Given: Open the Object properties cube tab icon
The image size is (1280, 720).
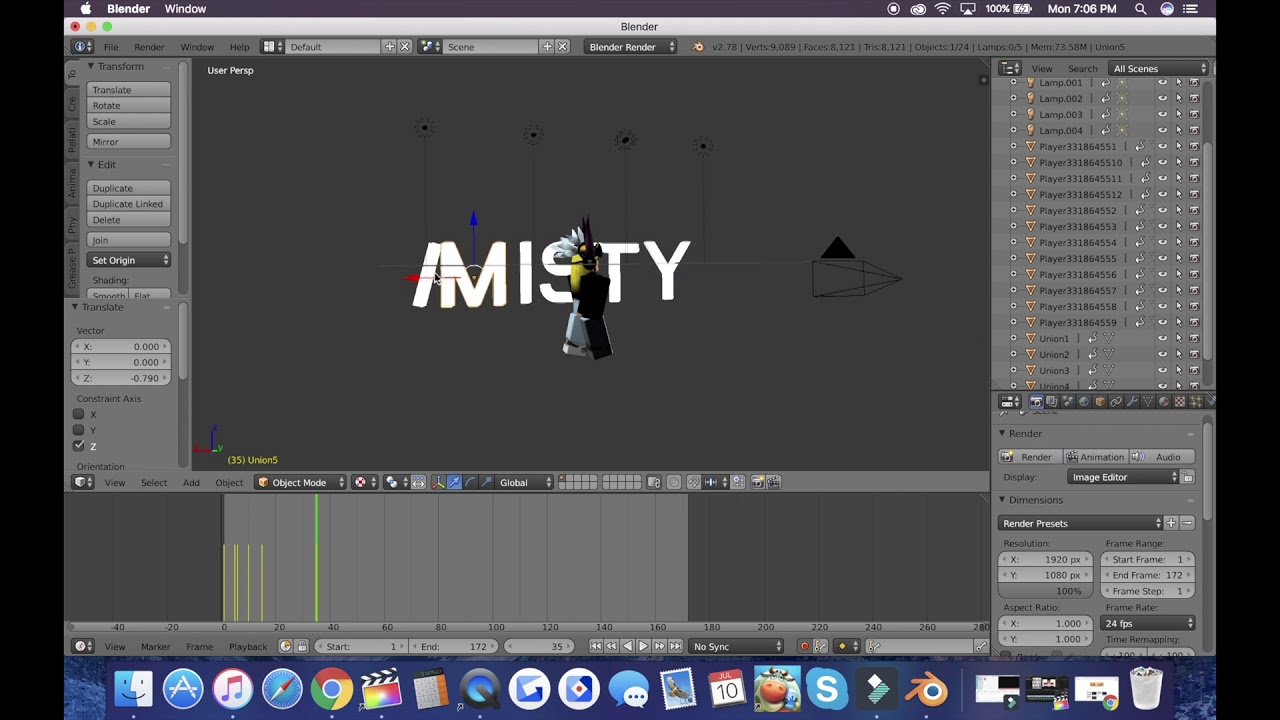Looking at the screenshot, I should click(1100, 402).
